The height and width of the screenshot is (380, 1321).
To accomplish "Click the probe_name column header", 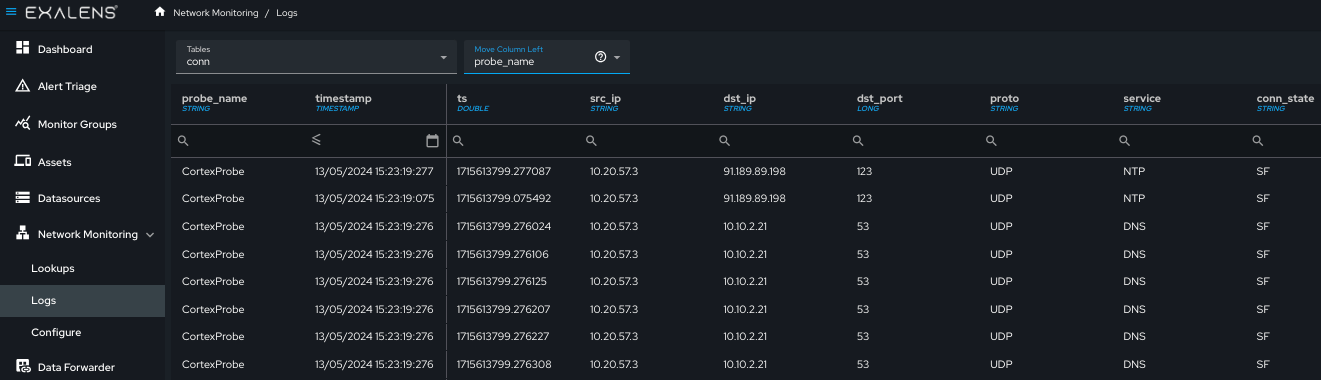I will point(214,98).
